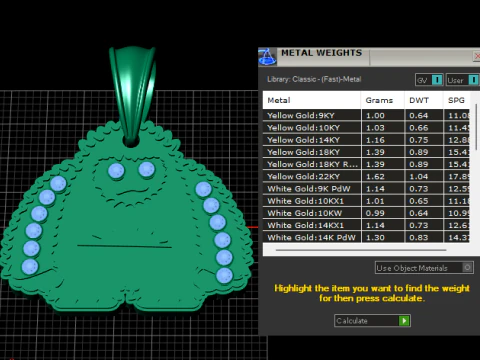Select the left eye gemstone on pendant

coord(116,171)
